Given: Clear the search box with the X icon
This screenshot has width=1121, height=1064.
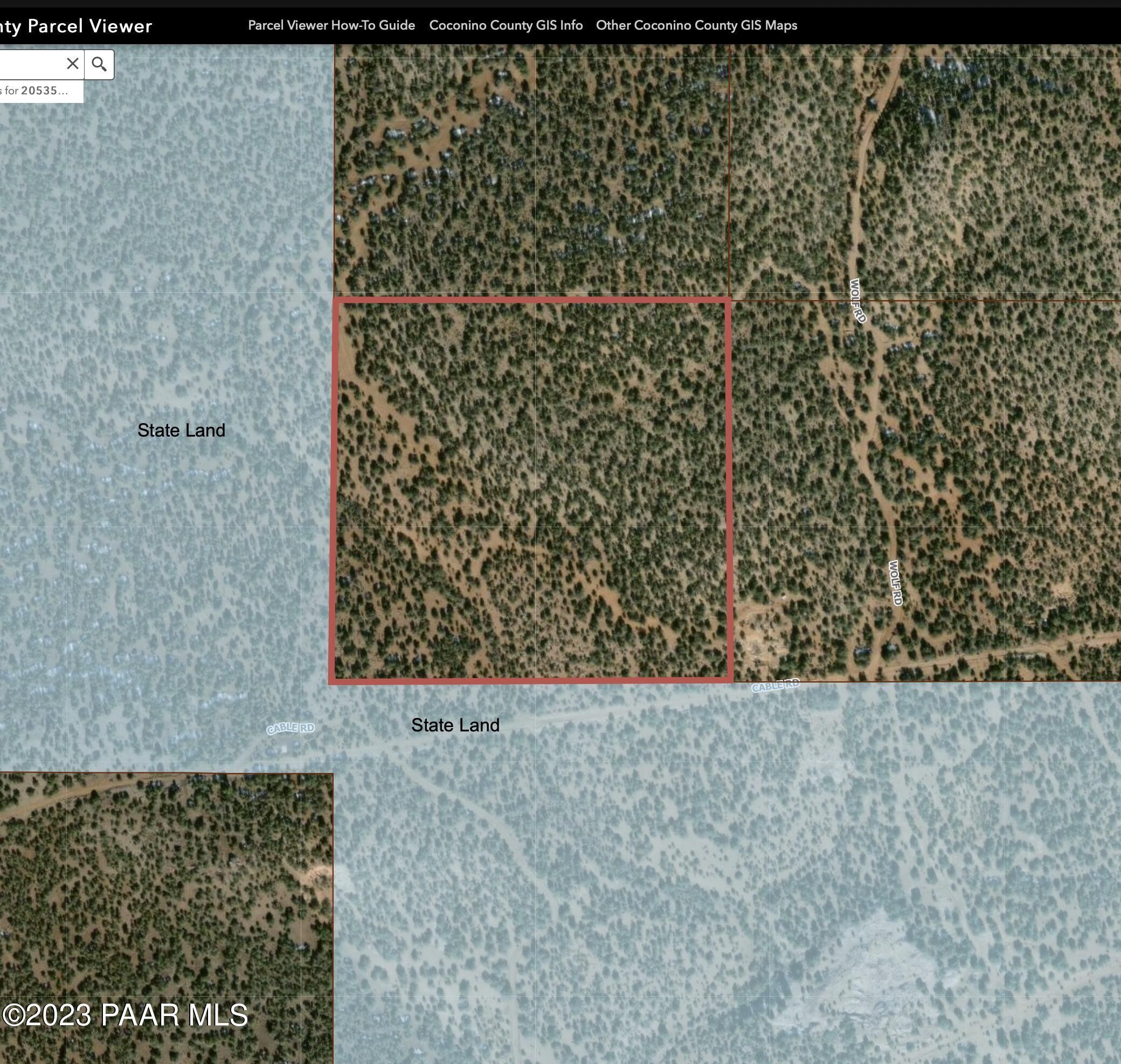Looking at the screenshot, I should click(x=73, y=64).
